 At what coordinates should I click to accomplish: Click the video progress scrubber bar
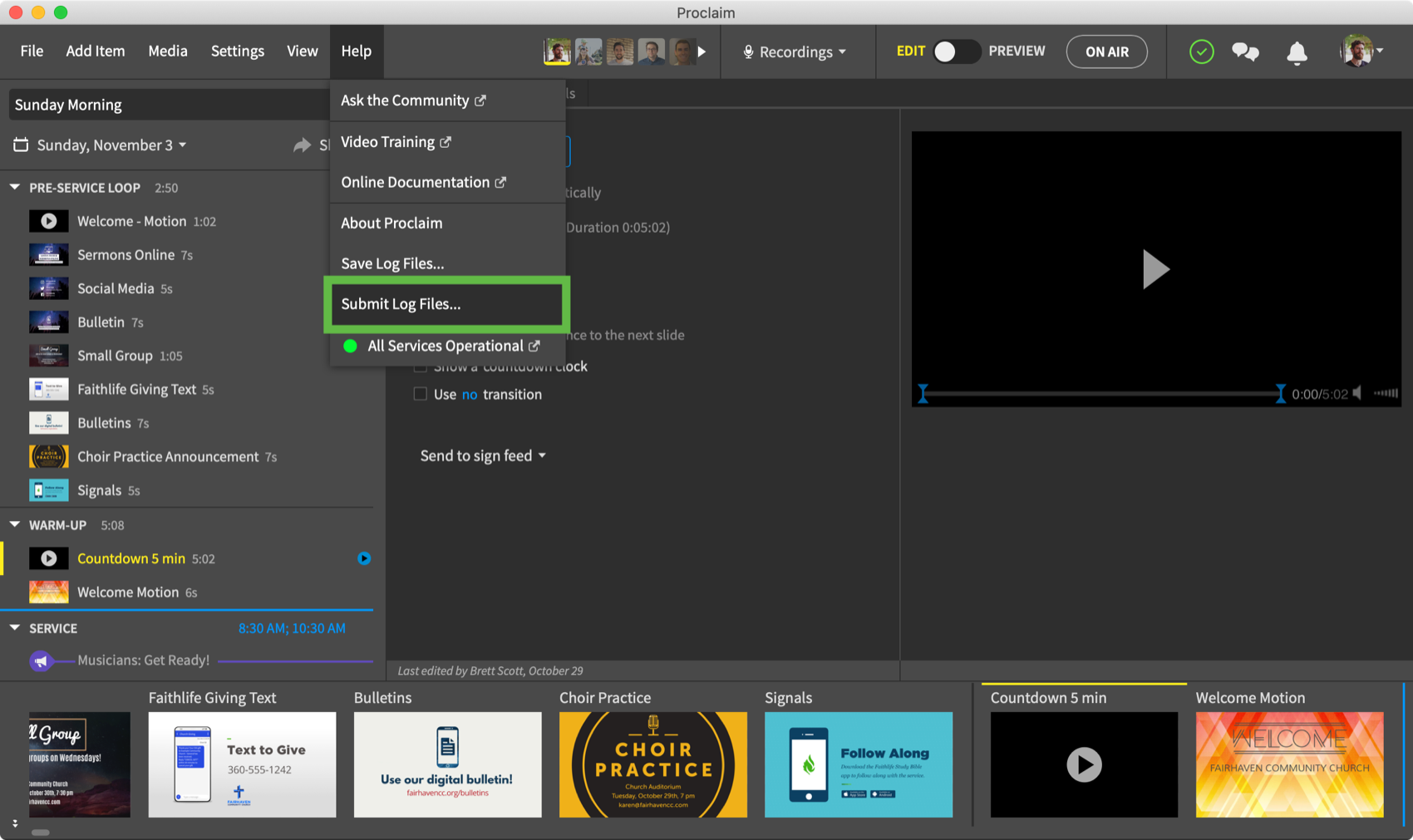coord(1101,394)
